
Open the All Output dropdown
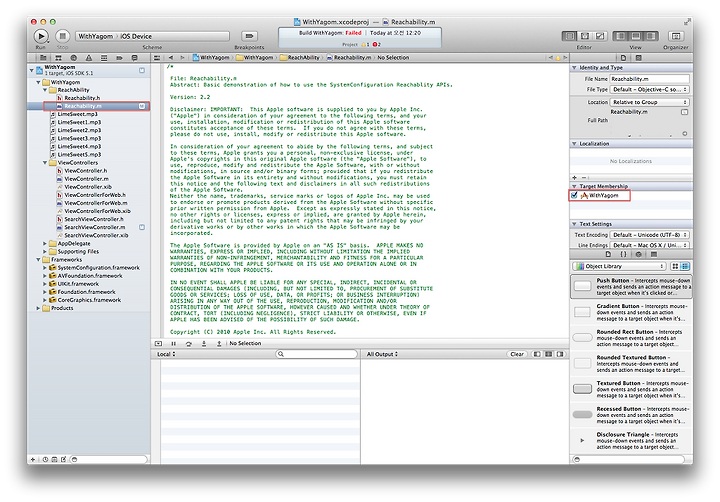tap(382, 354)
